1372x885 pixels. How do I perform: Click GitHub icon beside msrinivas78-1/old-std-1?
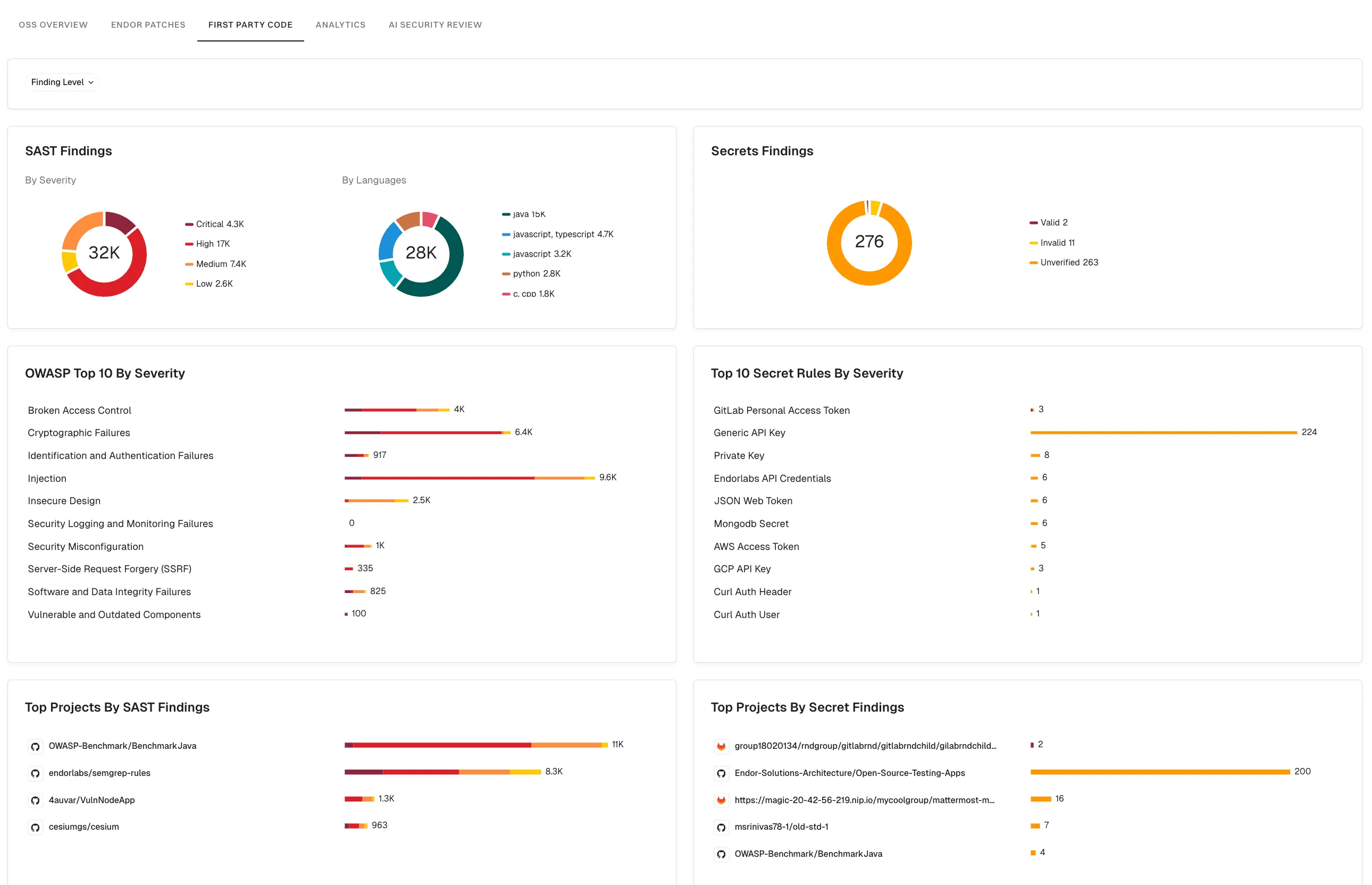point(721,828)
